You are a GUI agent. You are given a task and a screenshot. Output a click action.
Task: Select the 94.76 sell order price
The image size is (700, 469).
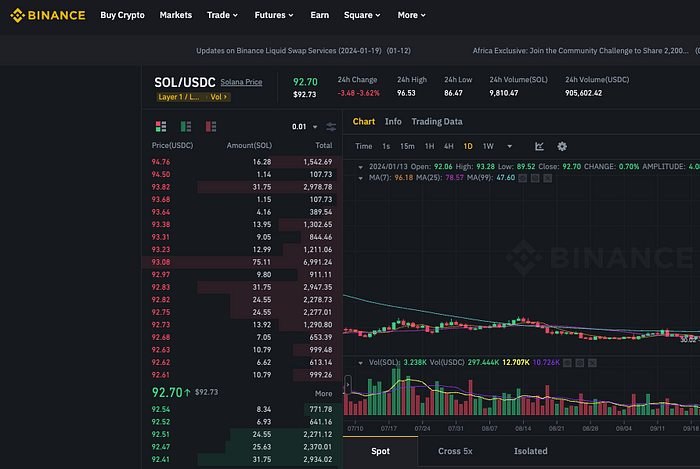161,162
